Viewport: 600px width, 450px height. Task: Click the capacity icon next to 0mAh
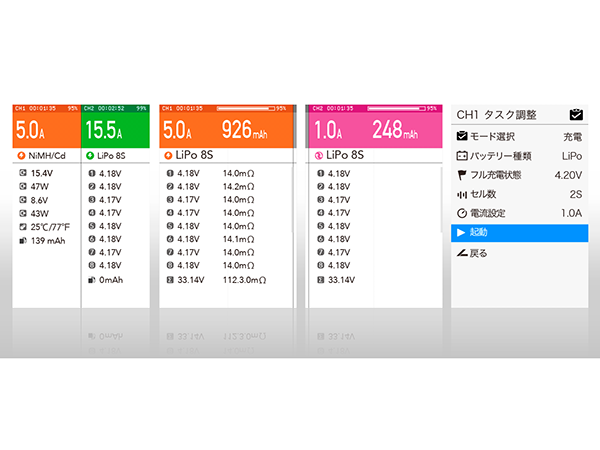pos(91,280)
